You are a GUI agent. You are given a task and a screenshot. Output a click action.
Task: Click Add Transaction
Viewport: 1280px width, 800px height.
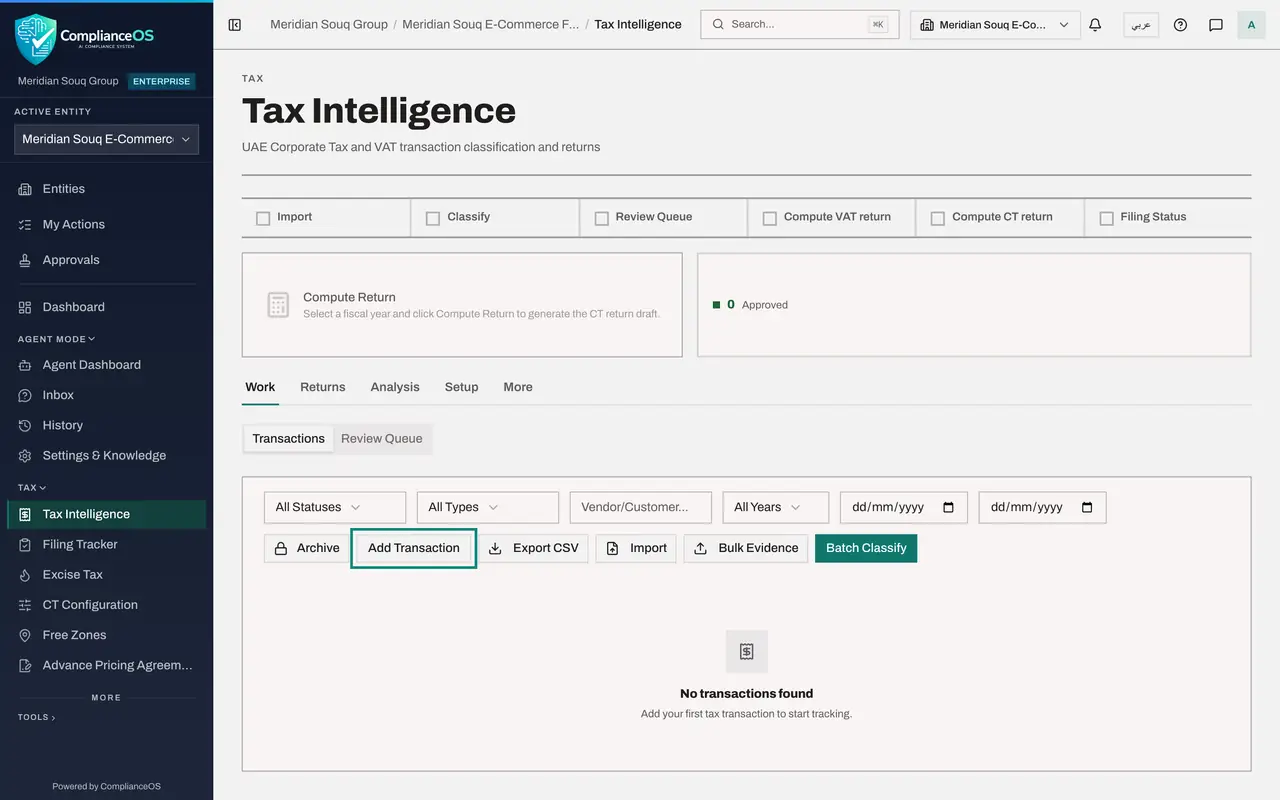click(x=414, y=548)
